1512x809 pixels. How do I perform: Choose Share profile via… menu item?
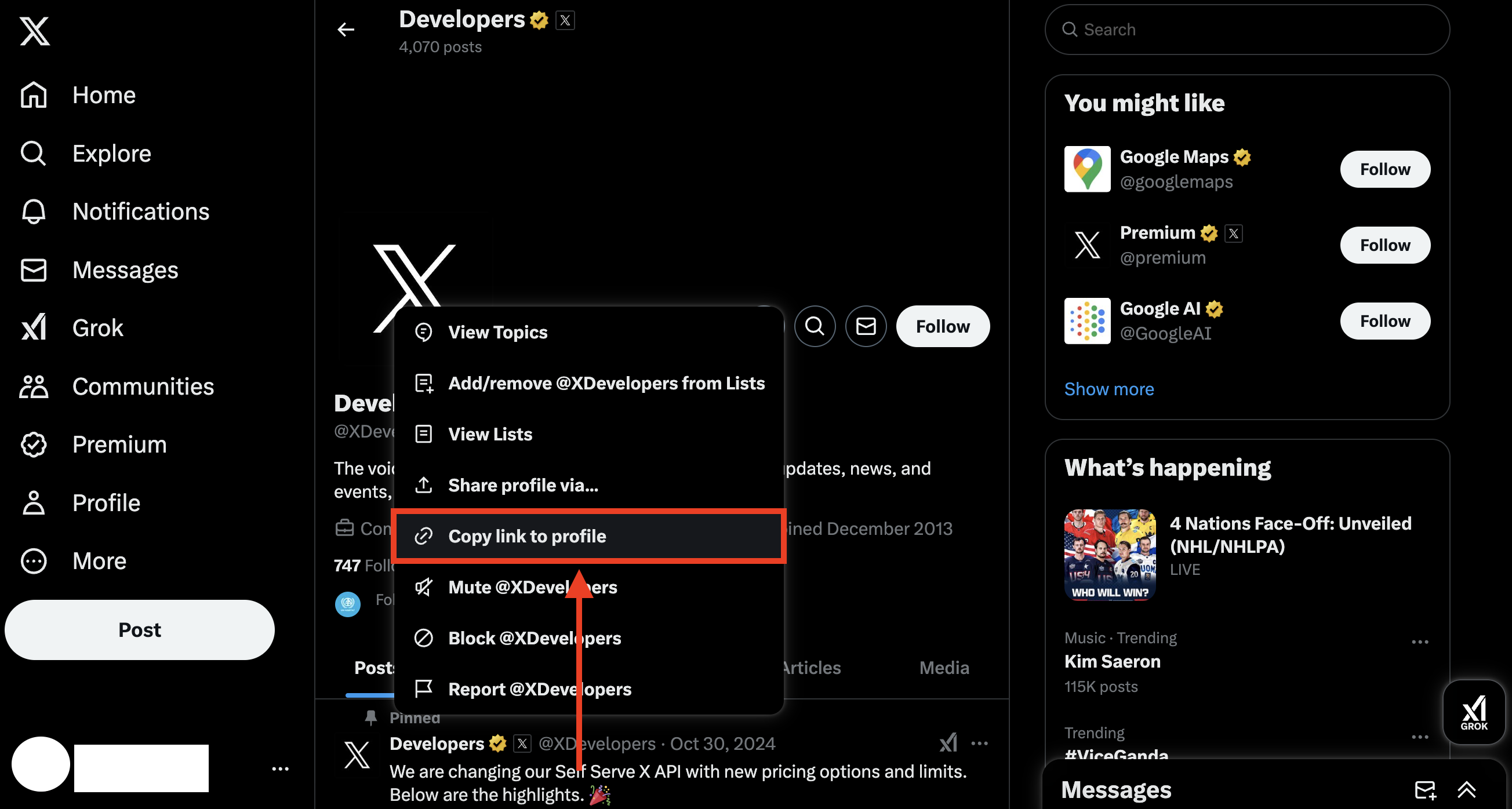click(x=522, y=485)
